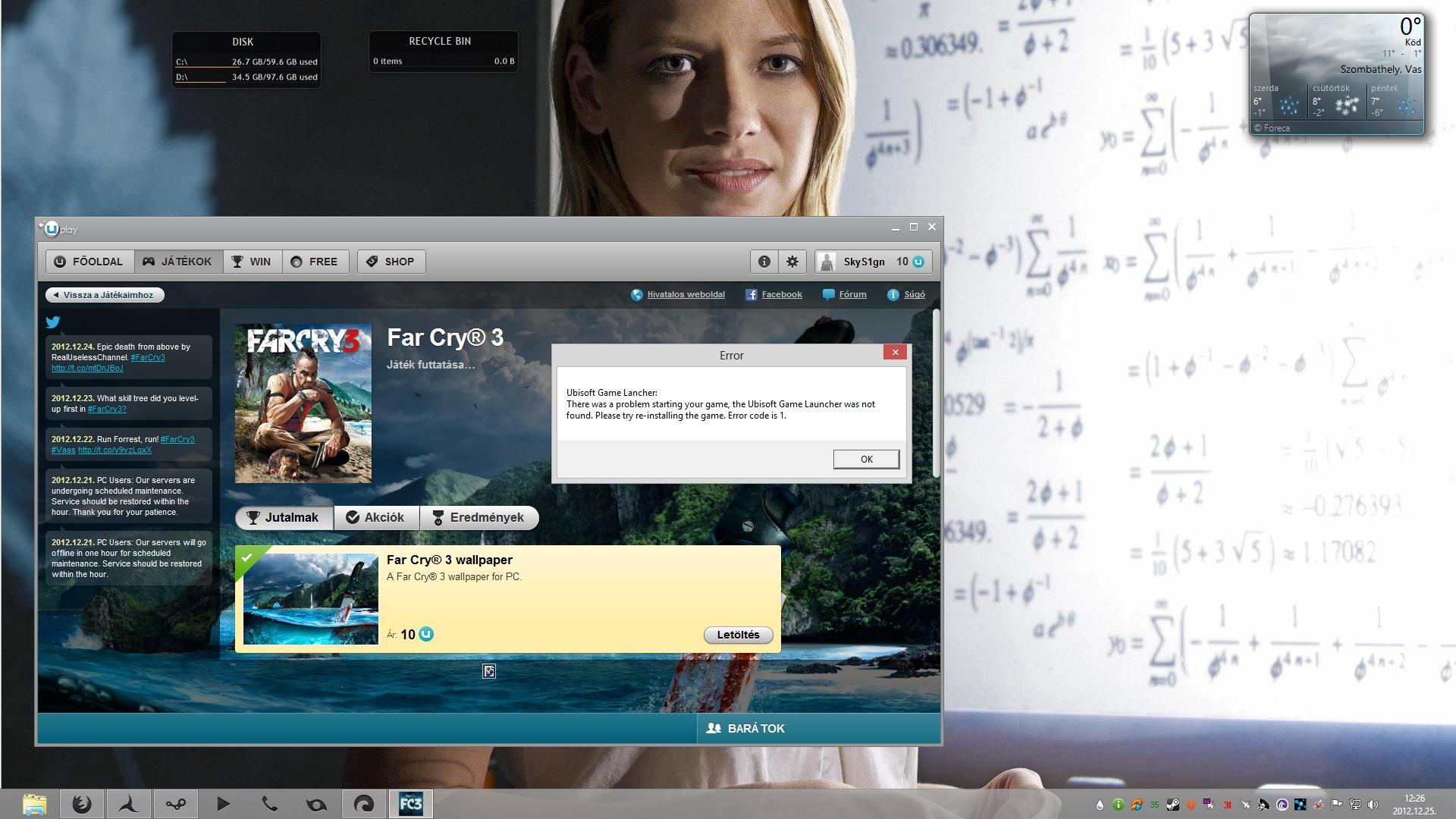Click the volume speaker tray icon
Image resolution: width=1456 pixels, height=819 pixels.
[1373, 805]
